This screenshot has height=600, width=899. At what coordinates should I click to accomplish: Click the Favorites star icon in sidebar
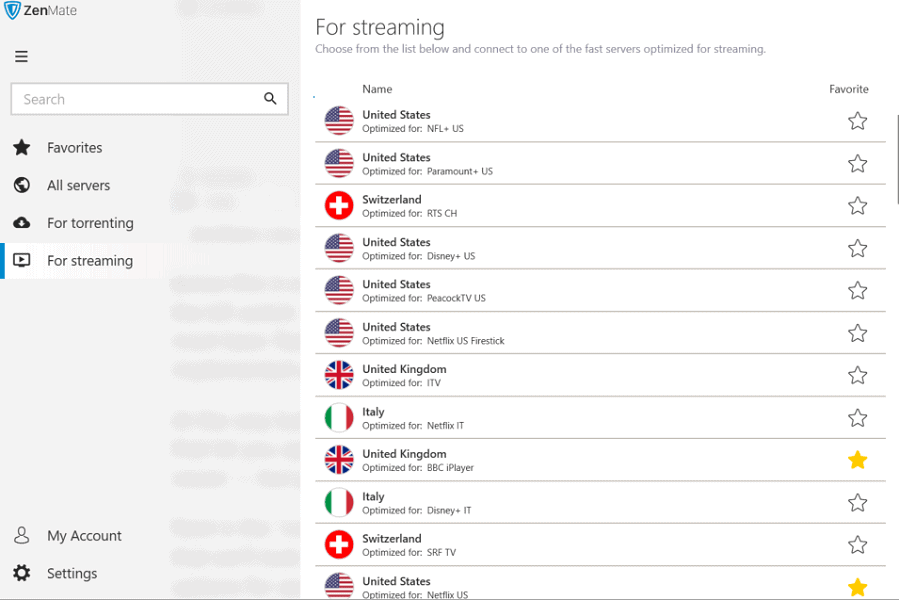point(22,147)
